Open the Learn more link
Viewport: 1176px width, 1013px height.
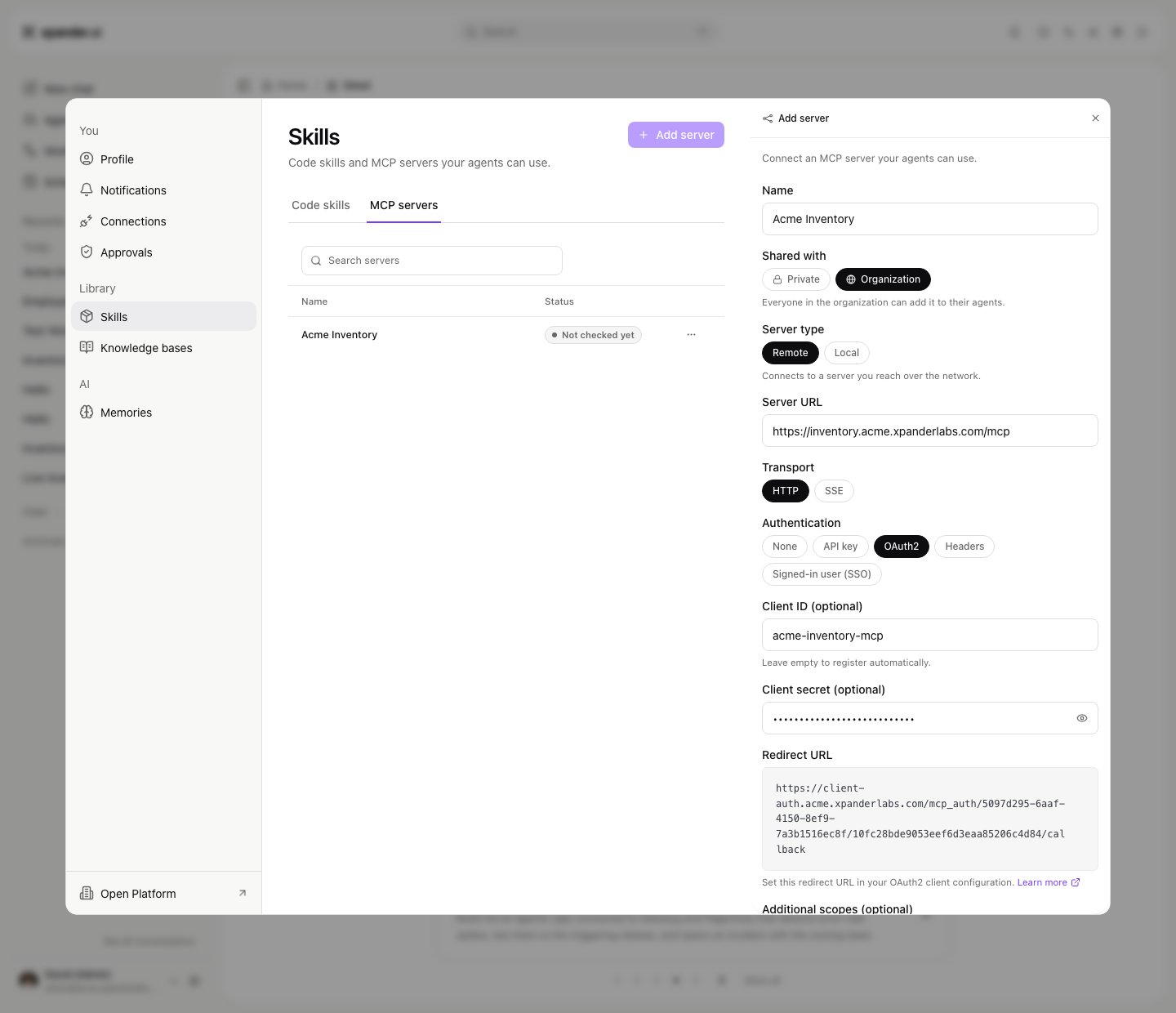(x=1049, y=882)
